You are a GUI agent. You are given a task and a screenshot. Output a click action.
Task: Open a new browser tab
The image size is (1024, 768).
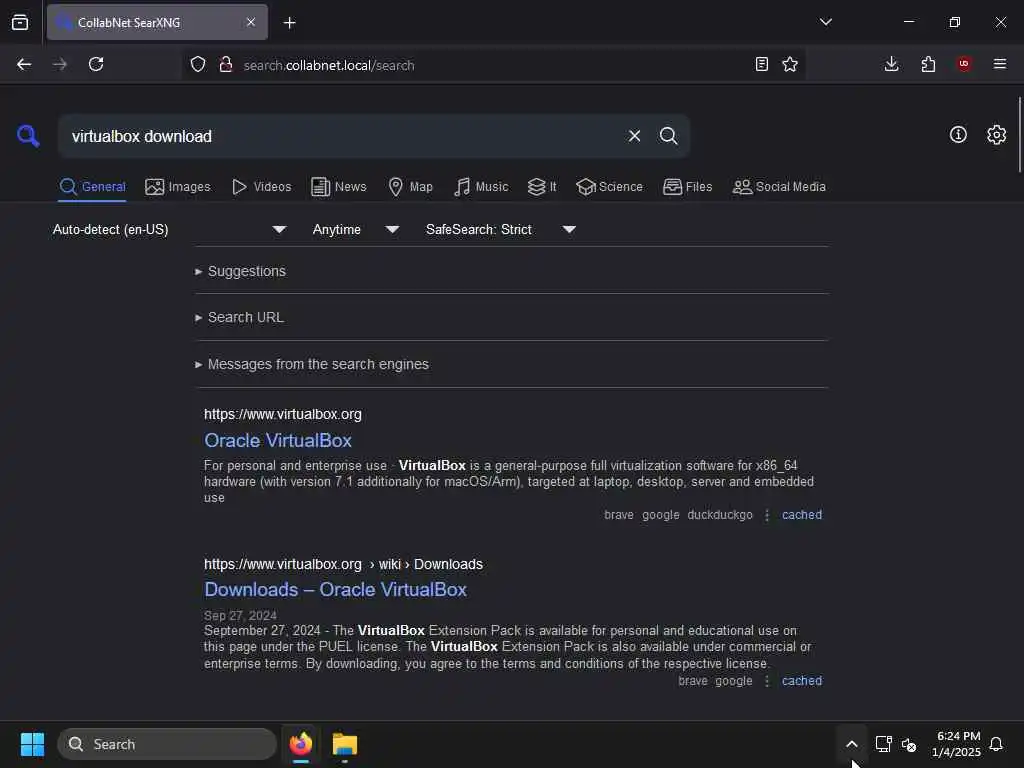pyautogui.click(x=290, y=23)
